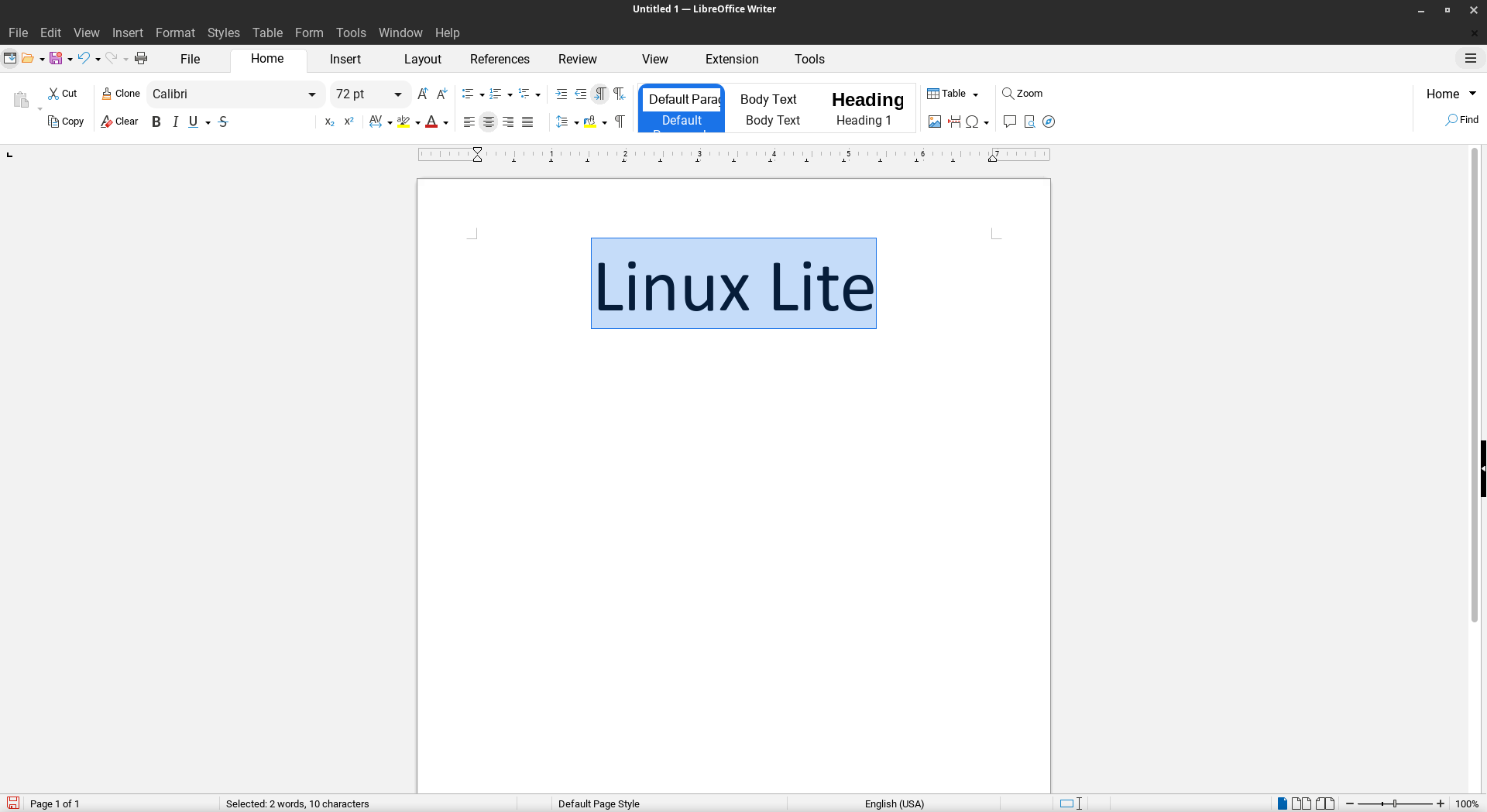Open Print Preview page magnifier icon
This screenshot has height=812, width=1487.
[1029, 122]
